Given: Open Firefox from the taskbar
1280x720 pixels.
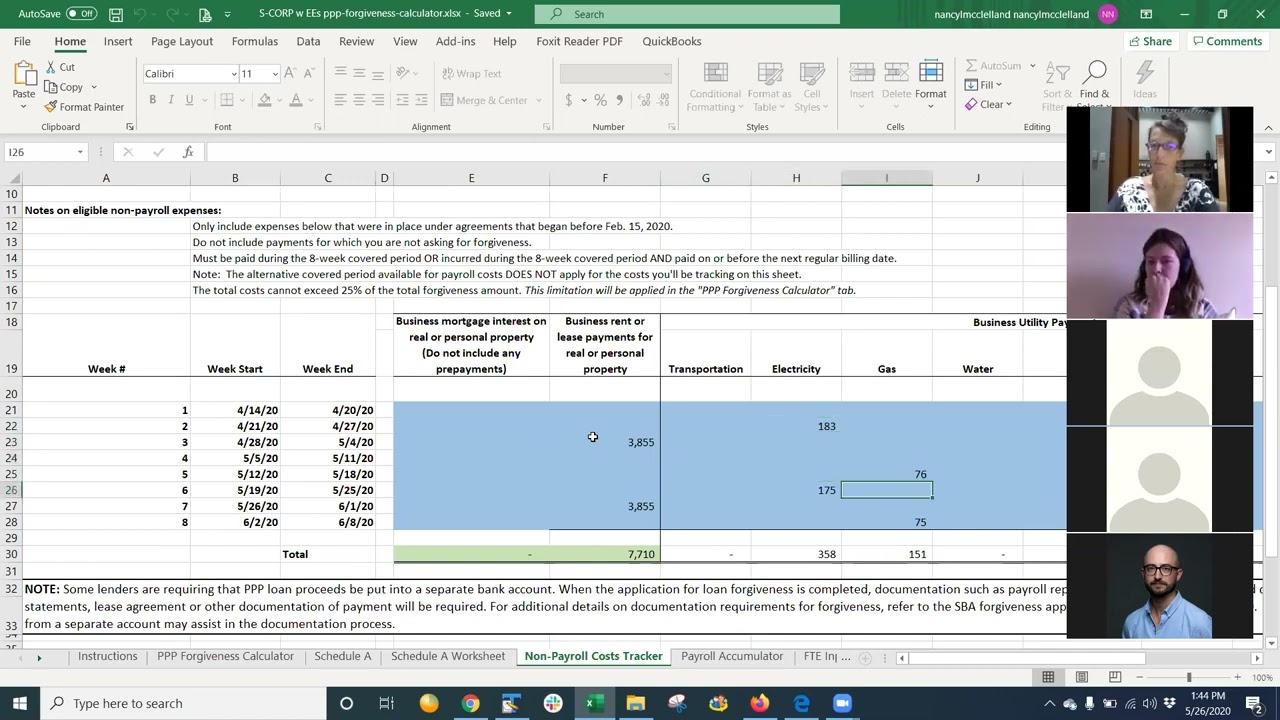Looking at the screenshot, I should (760, 703).
